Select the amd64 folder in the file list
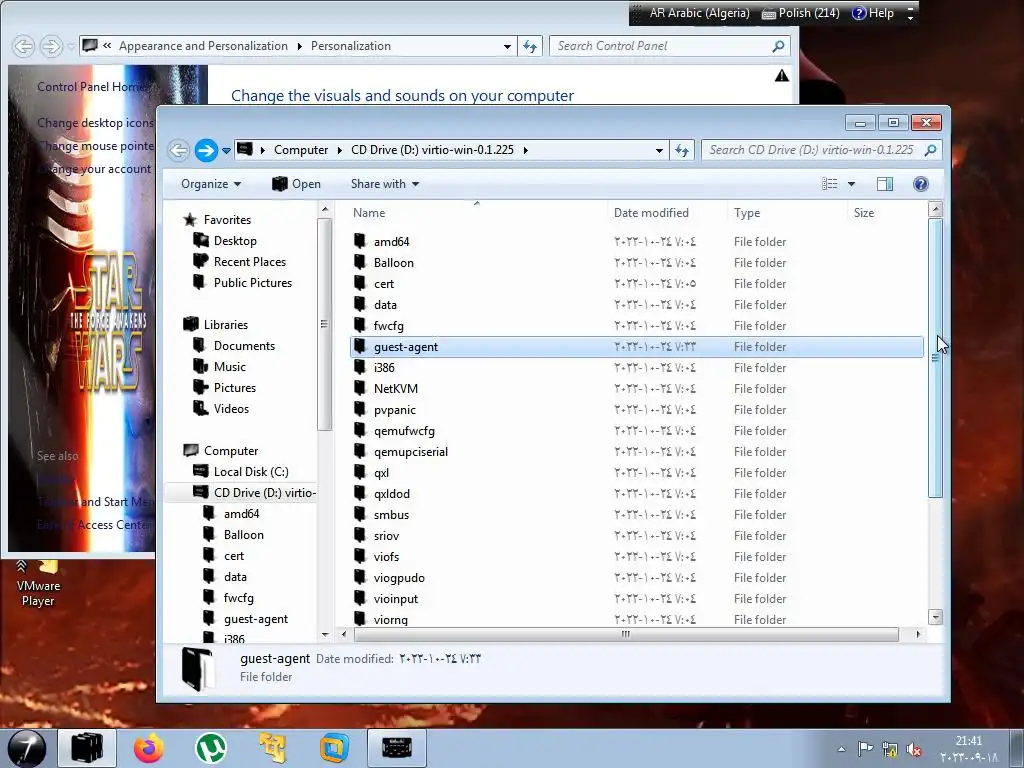Screen dimensions: 1024x768 coord(637,242)
